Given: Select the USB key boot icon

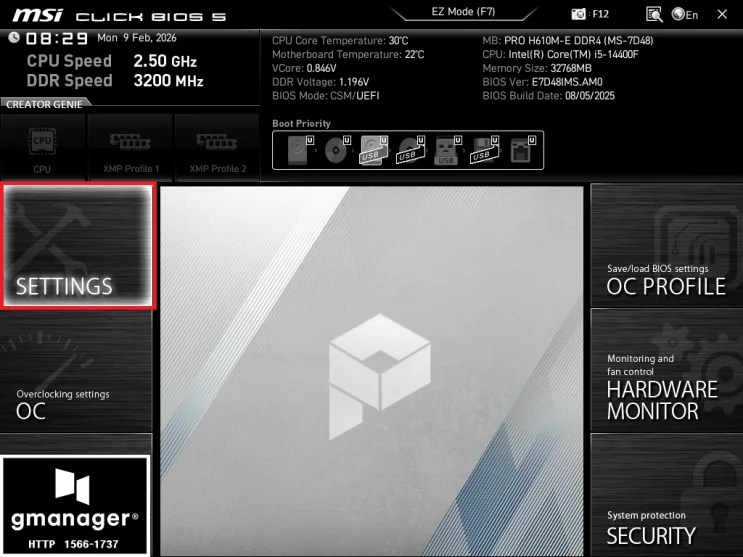Looking at the screenshot, I should click(447, 150).
